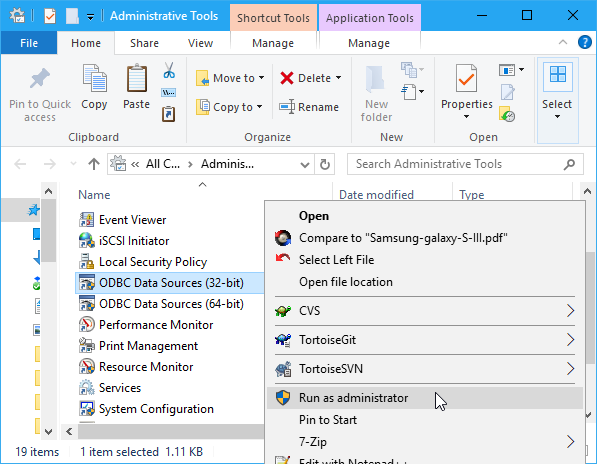Click the Paste clipboard icon

(x=137, y=78)
